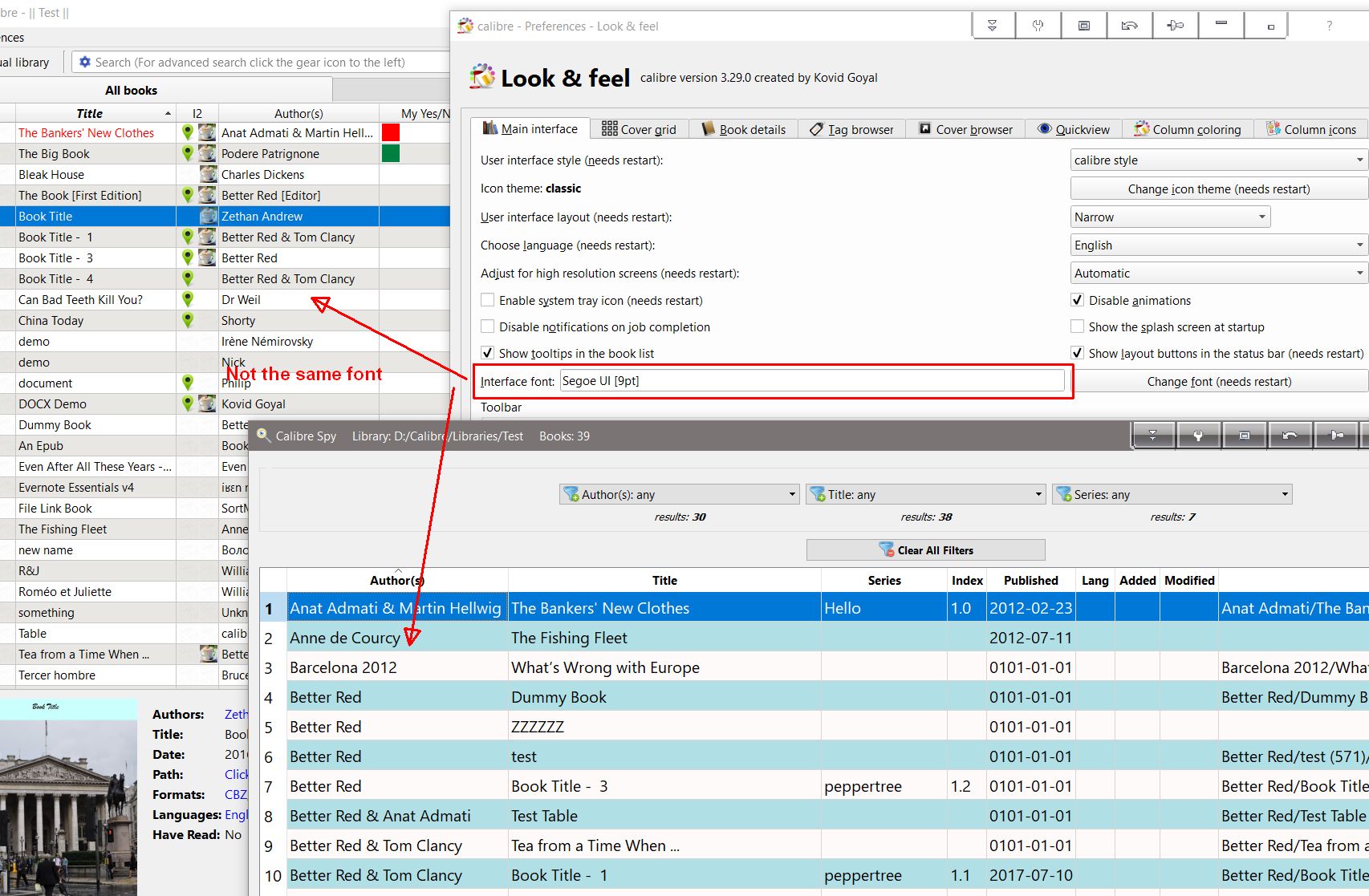Click the curved-arrow icon in Preferences title bar
The width and height of the screenshot is (1369, 896).
1129,26
